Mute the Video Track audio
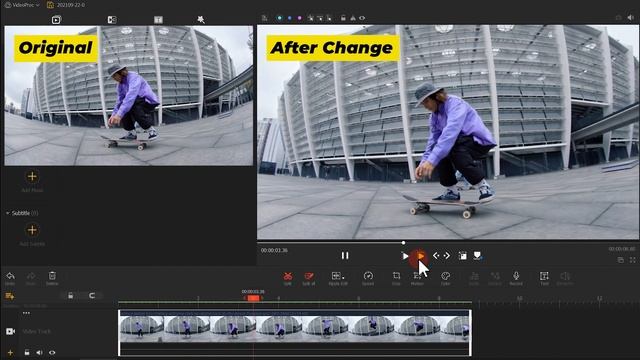 coord(39,352)
